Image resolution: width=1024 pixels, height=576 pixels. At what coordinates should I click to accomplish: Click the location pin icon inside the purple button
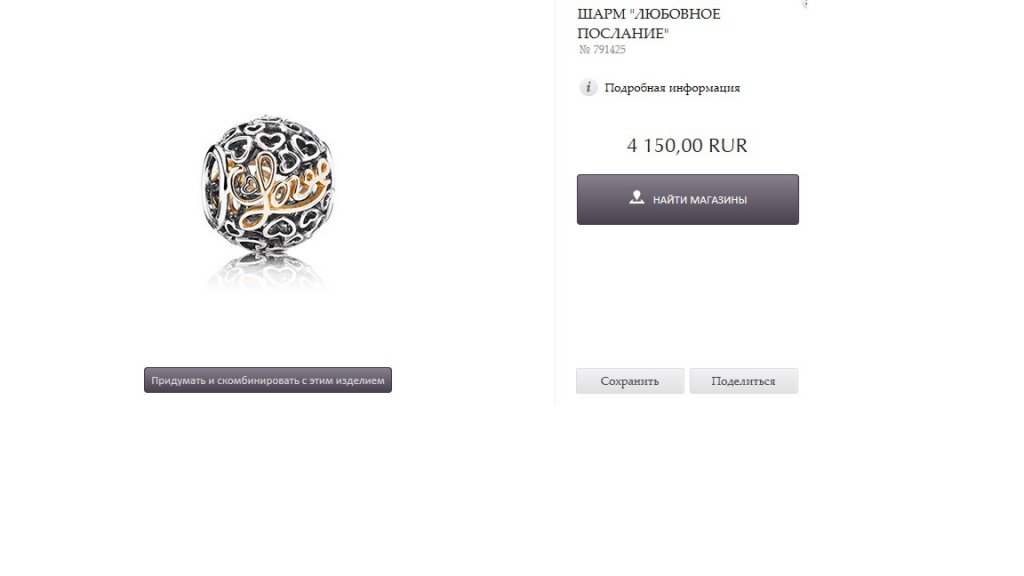(x=636, y=197)
